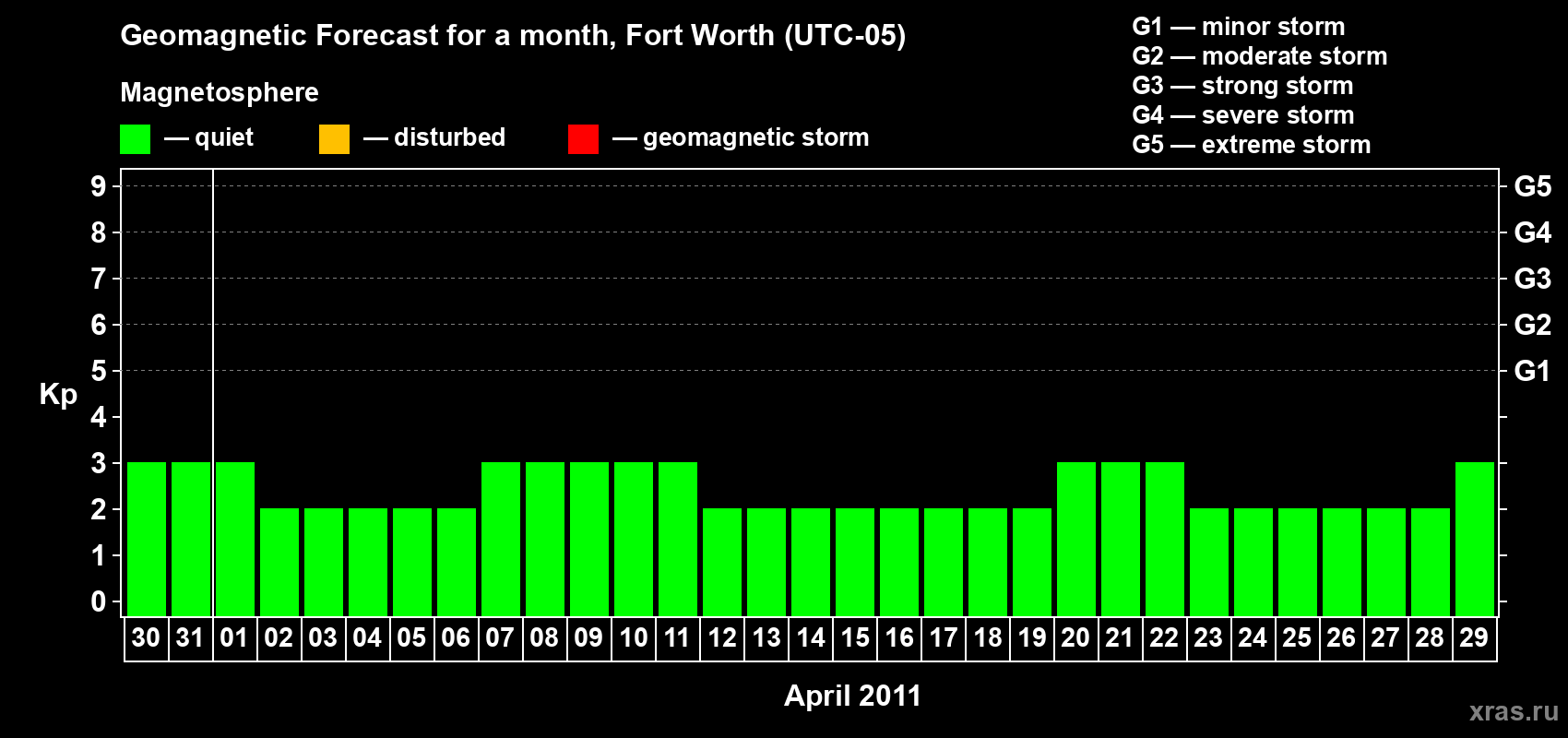Click date cell 24 on the axis
The height and width of the screenshot is (738, 1568).
click(1253, 638)
